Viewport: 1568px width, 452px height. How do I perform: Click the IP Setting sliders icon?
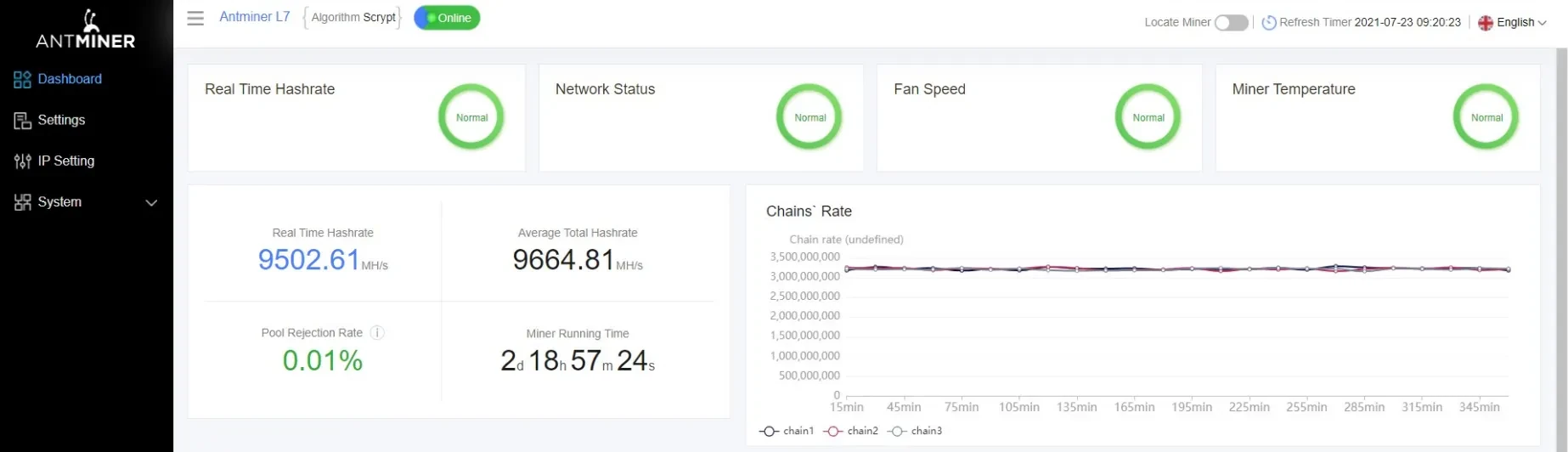coord(22,161)
